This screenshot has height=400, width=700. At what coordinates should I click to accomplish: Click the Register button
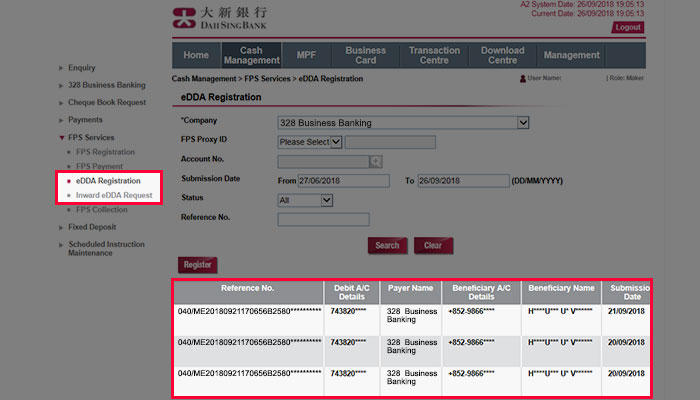click(x=197, y=265)
